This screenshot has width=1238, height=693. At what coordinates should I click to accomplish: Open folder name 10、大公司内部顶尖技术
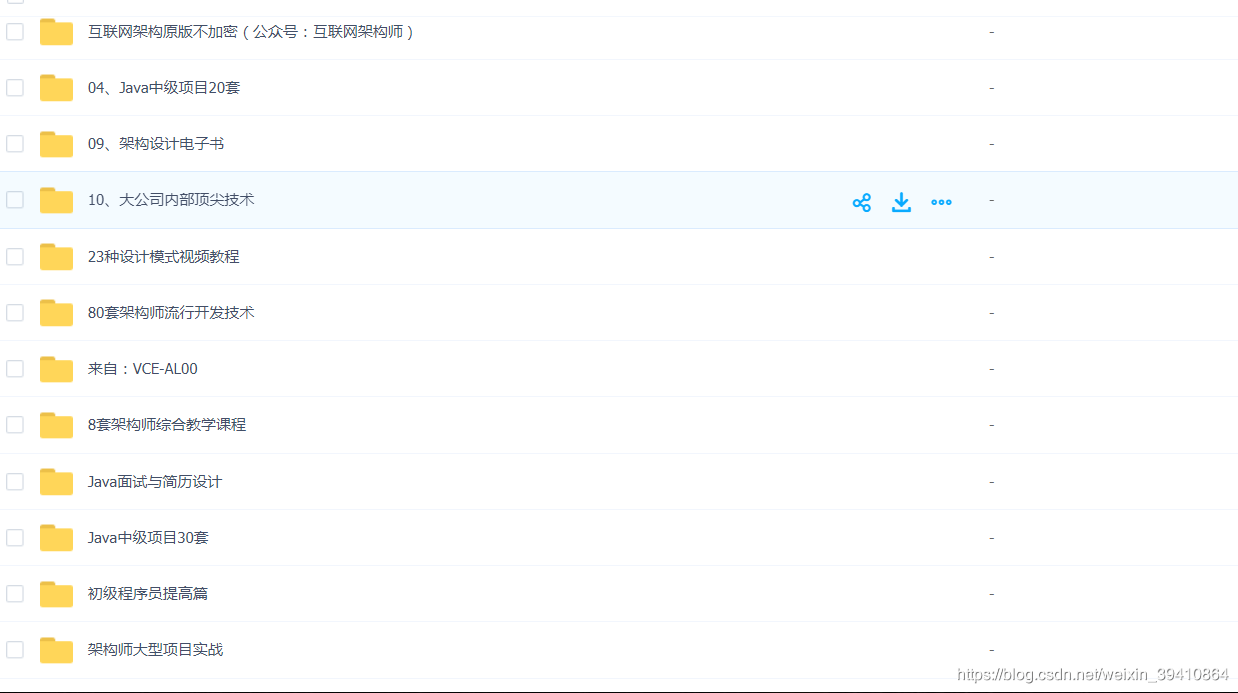(x=171, y=200)
